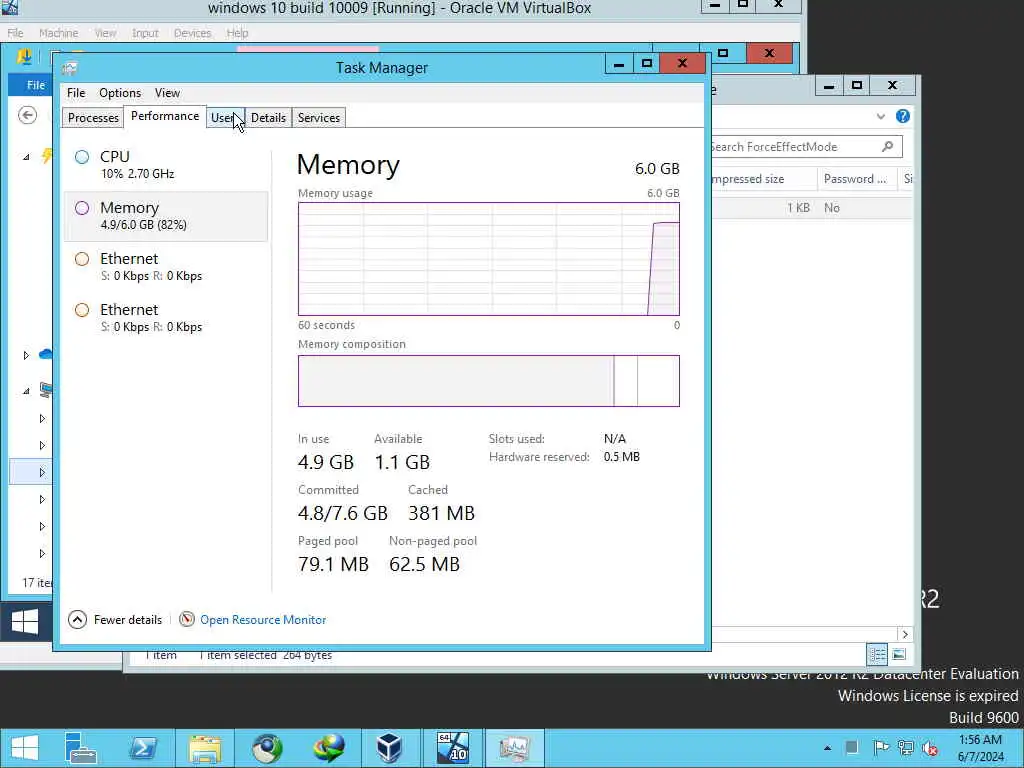Switch to the Users tab
1024x768 pixels.
(225, 118)
